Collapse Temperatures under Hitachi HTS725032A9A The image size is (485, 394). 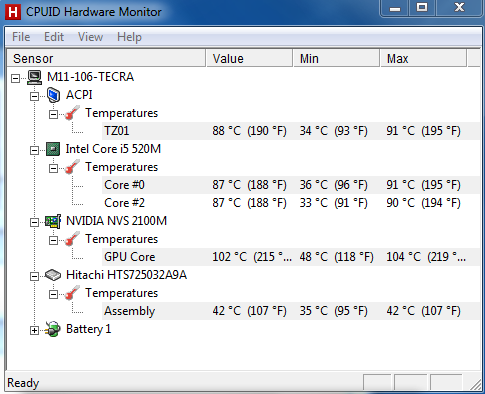tap(53, 294)
